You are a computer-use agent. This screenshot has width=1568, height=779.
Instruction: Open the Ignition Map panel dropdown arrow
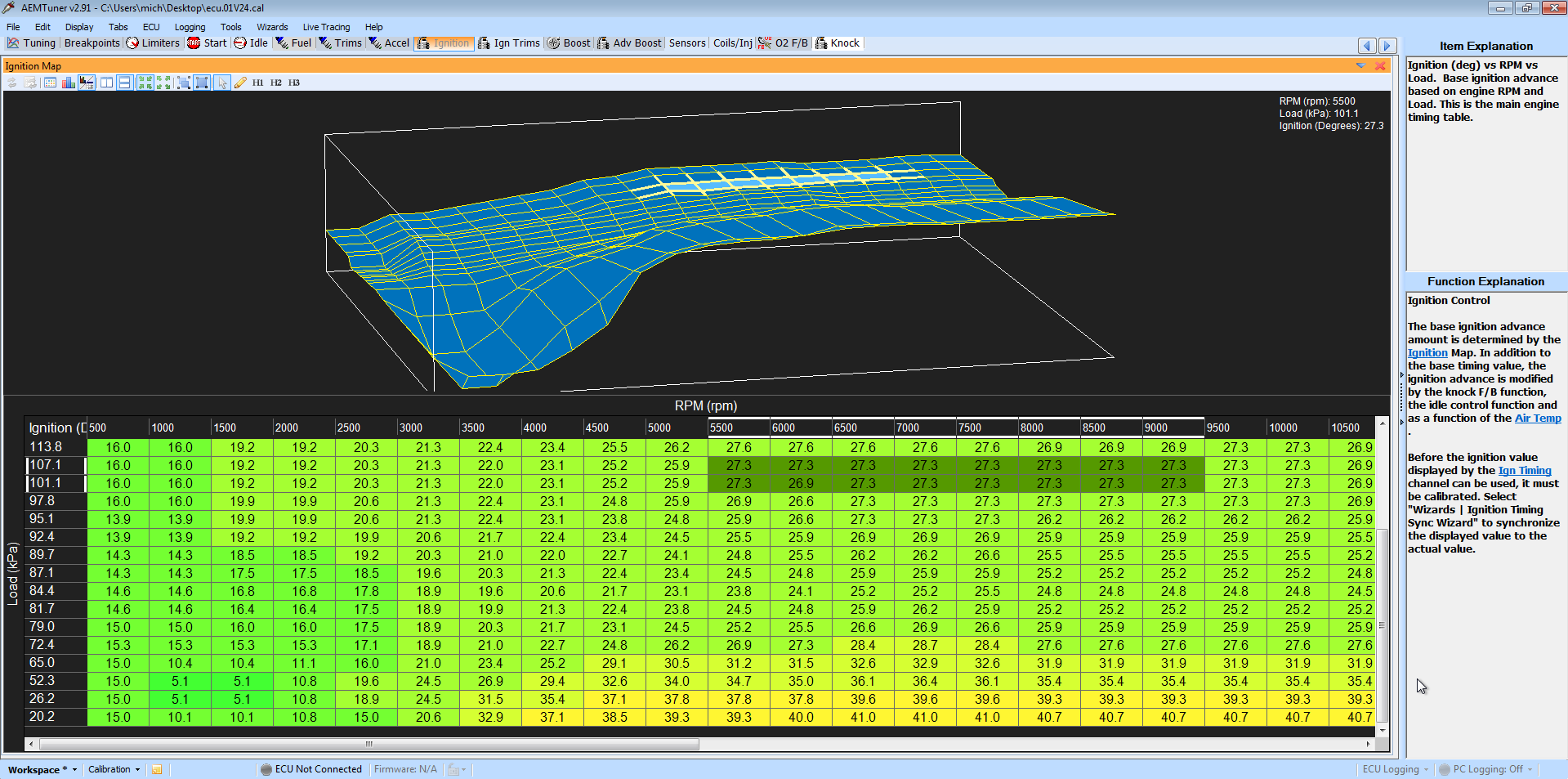click(1360, 65)
